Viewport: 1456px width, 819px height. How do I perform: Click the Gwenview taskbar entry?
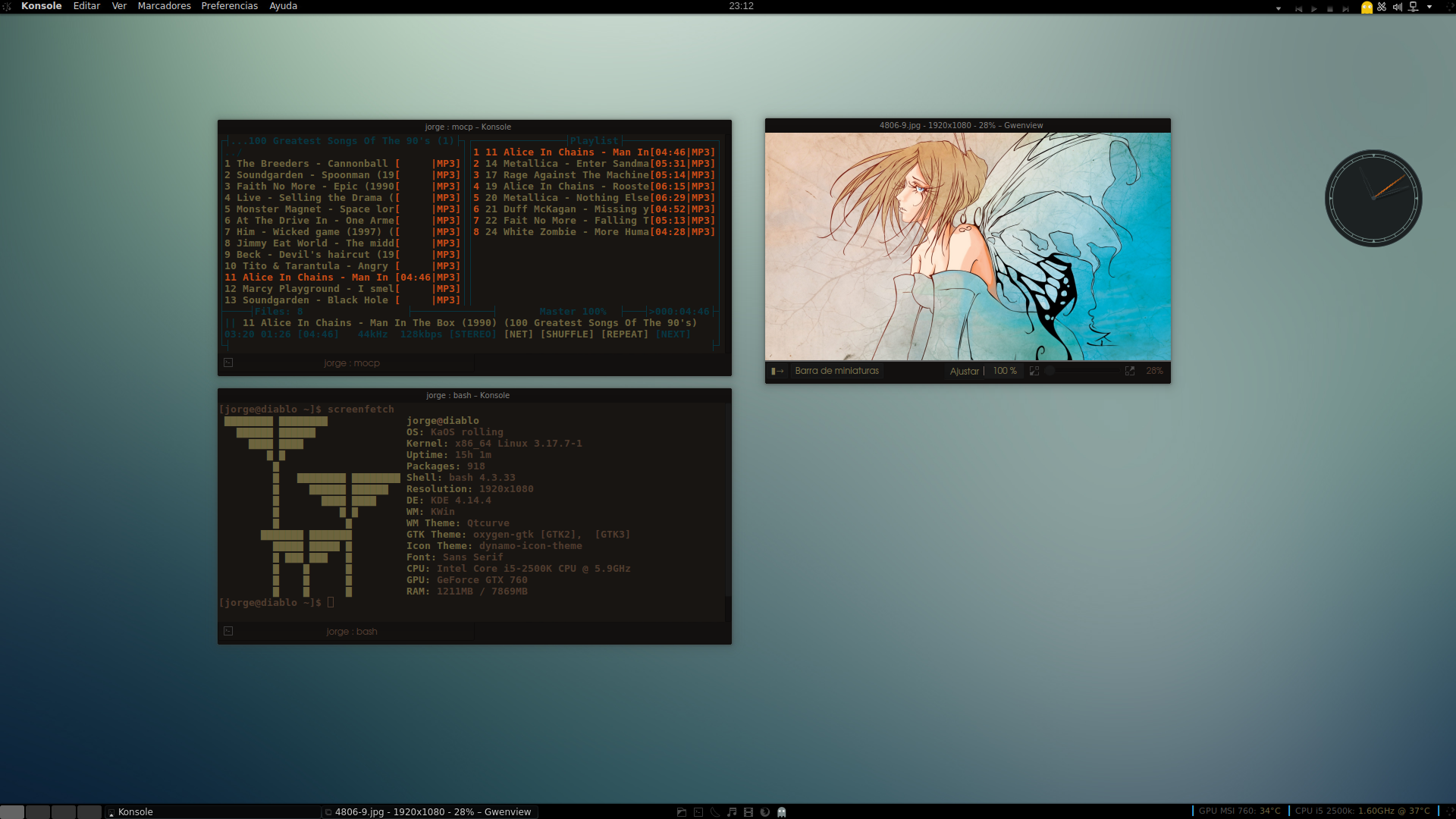click(430, 811)
